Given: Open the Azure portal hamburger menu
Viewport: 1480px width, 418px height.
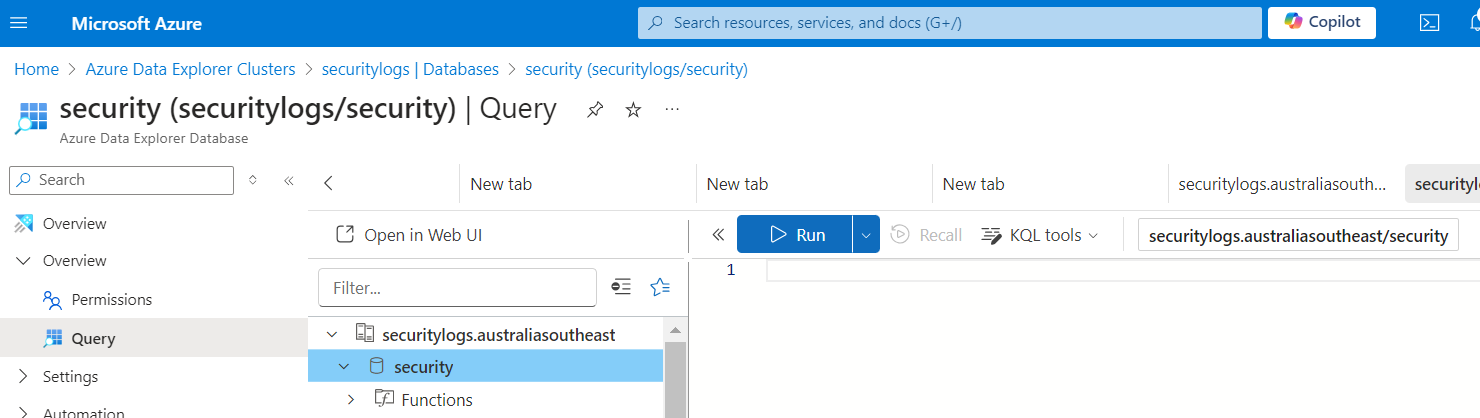Looking at the screenshot, I should pyautogui.click(x=20, y=23).
